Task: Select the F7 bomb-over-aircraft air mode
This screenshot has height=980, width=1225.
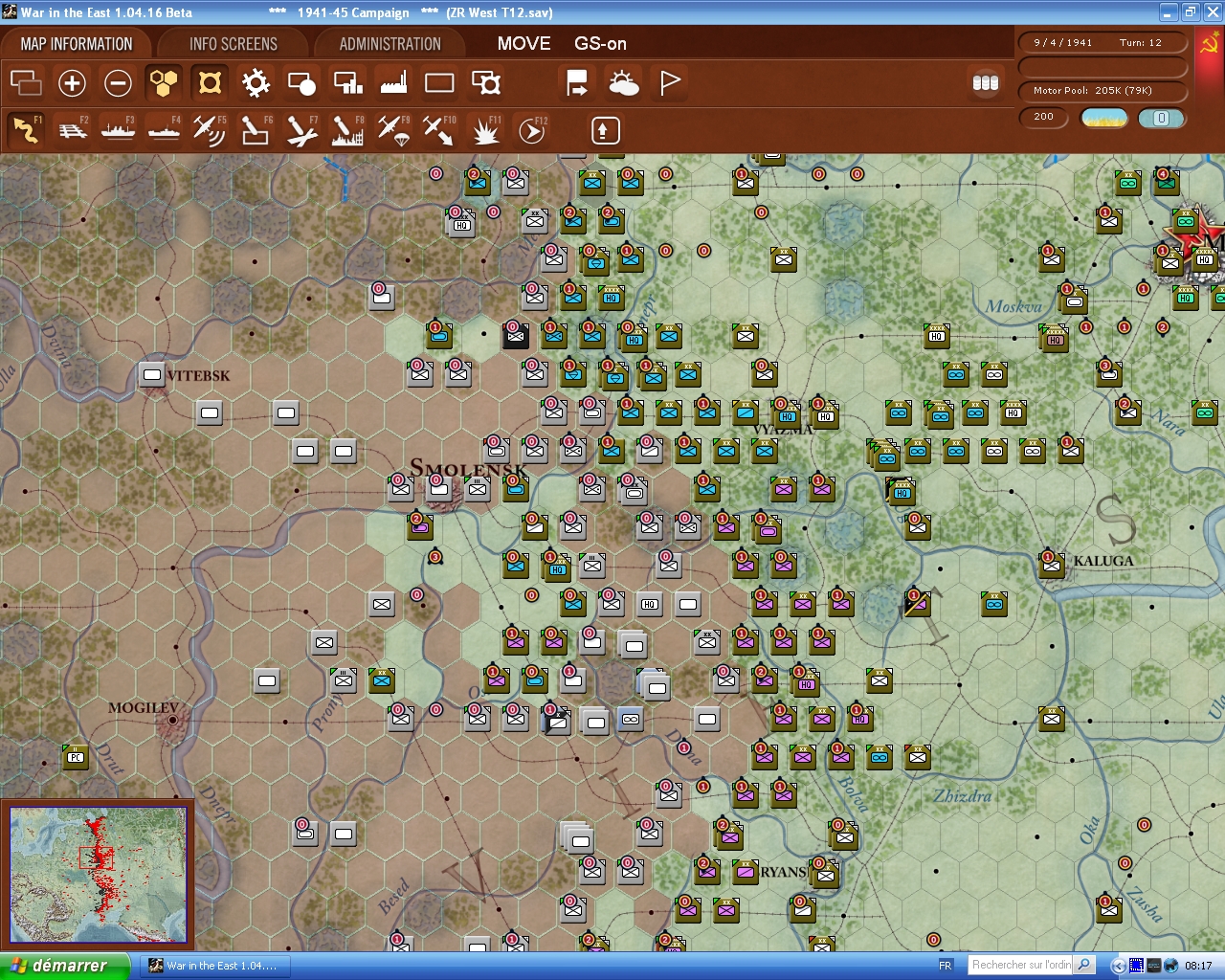Action: coord(301,130)
